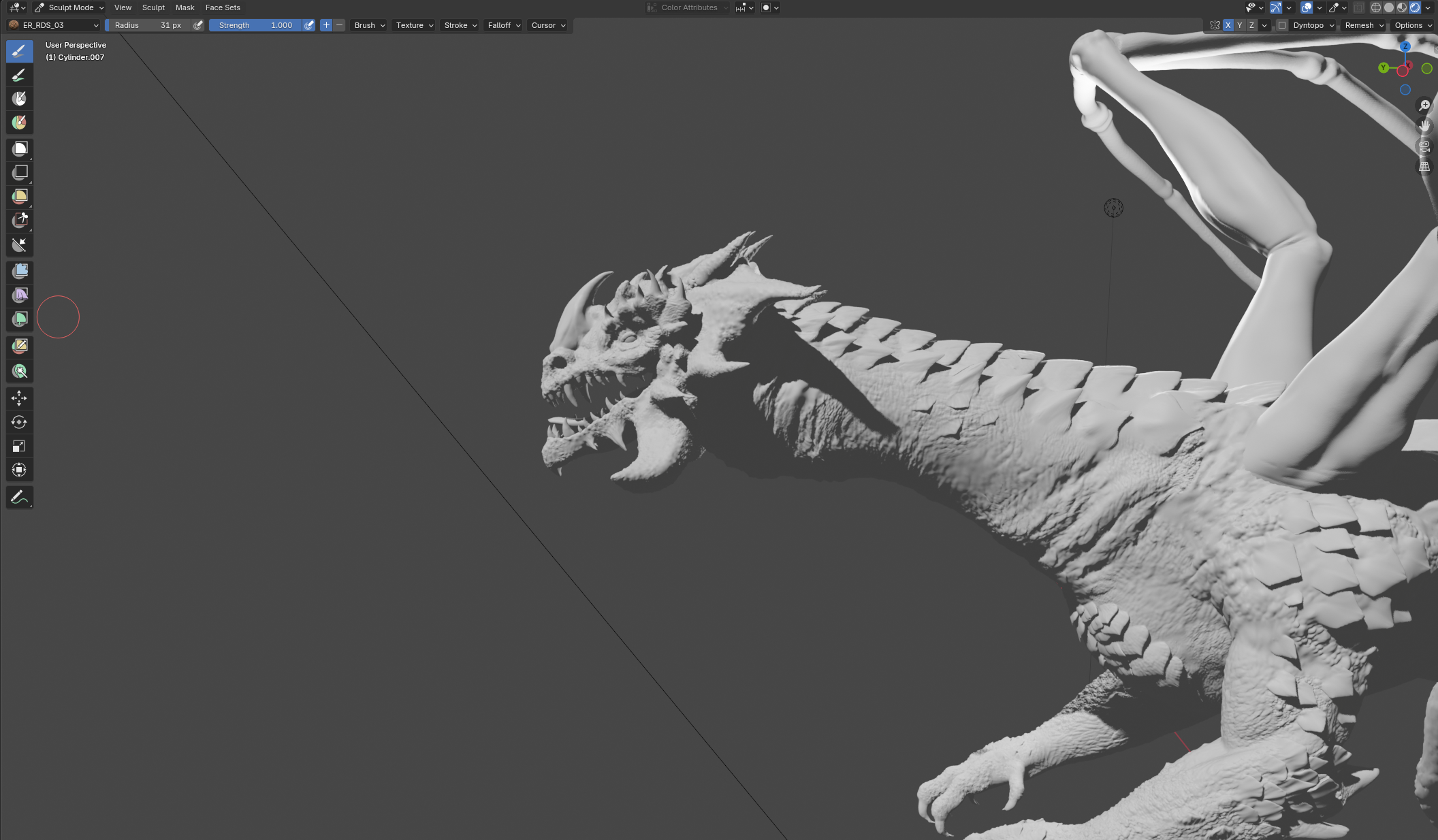Image resolution: width=1438 pixels, height=840 pixels.
Task: Open the Face Sets menu
Action: [x=223, y=7]
